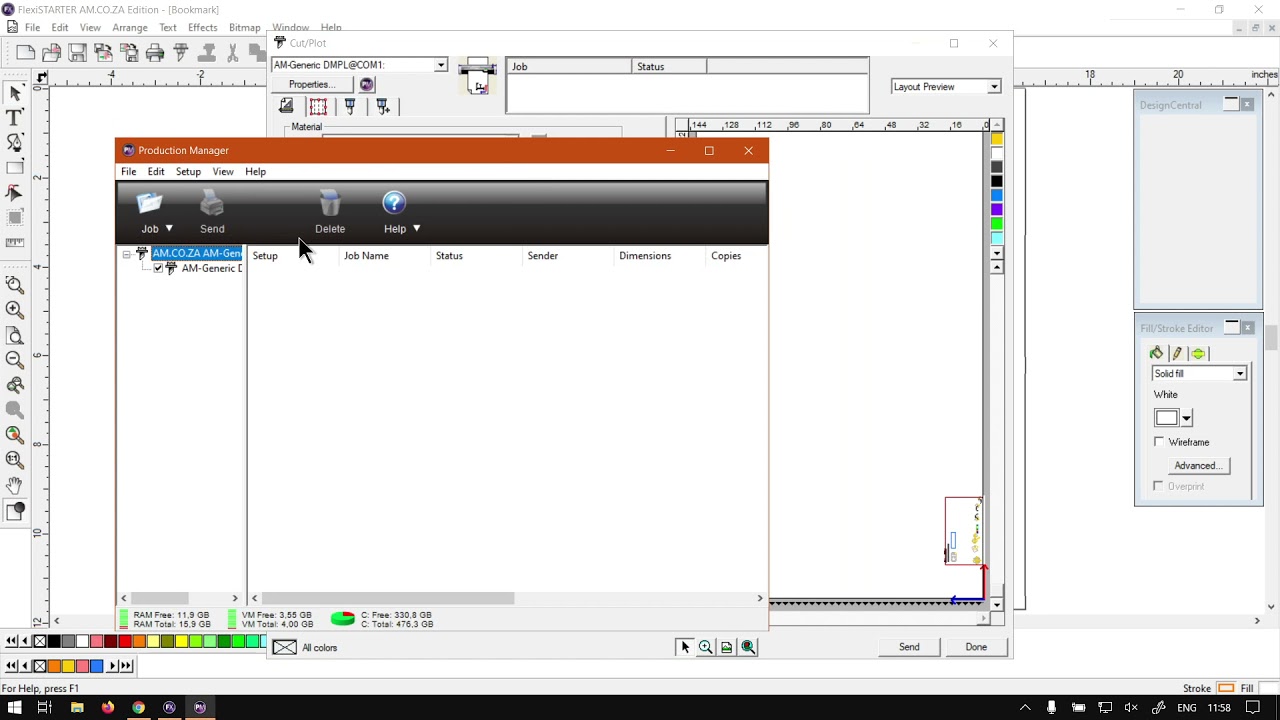This screenshot has height=720, width=1280.
Task: Select the arrow selection tool in left toolbox
Action: (x=15, y=93)
